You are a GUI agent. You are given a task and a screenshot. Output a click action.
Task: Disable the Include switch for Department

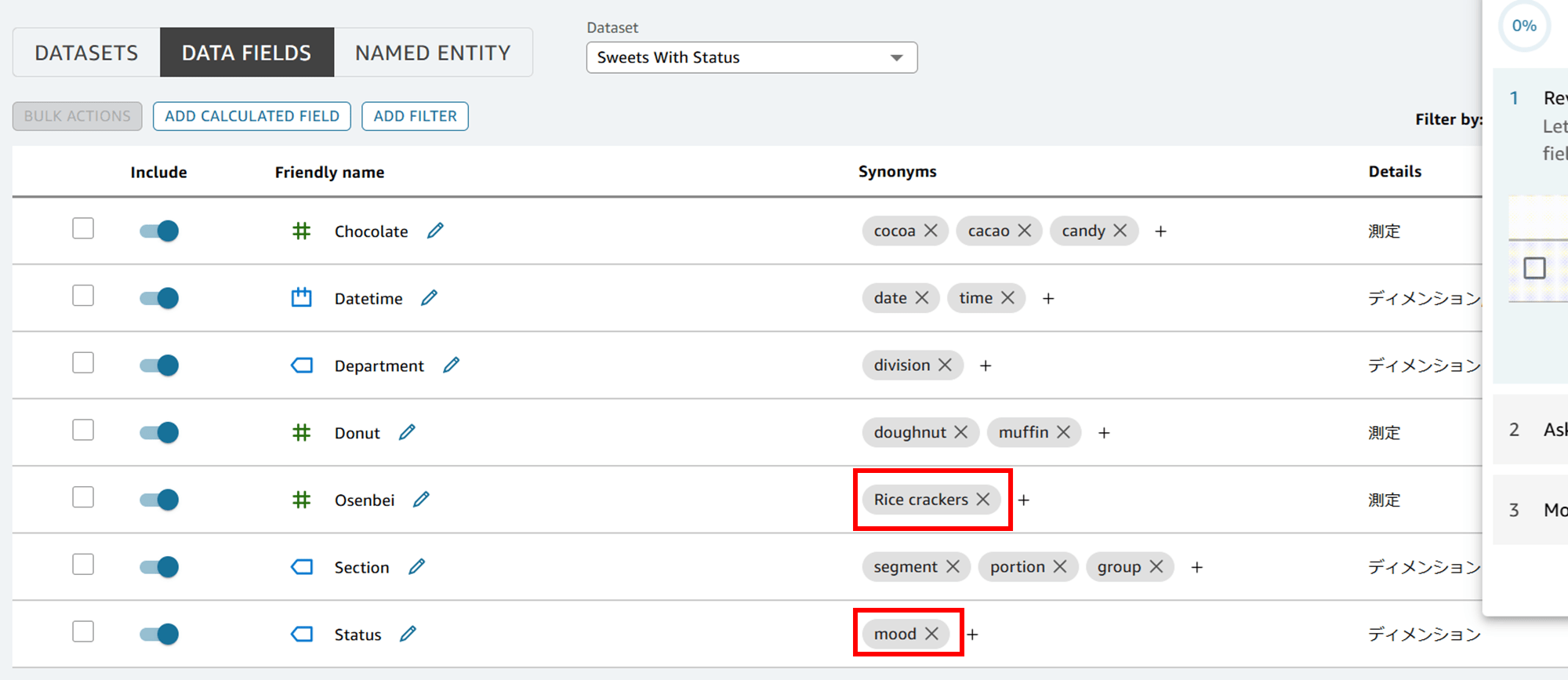coord(159,365)
